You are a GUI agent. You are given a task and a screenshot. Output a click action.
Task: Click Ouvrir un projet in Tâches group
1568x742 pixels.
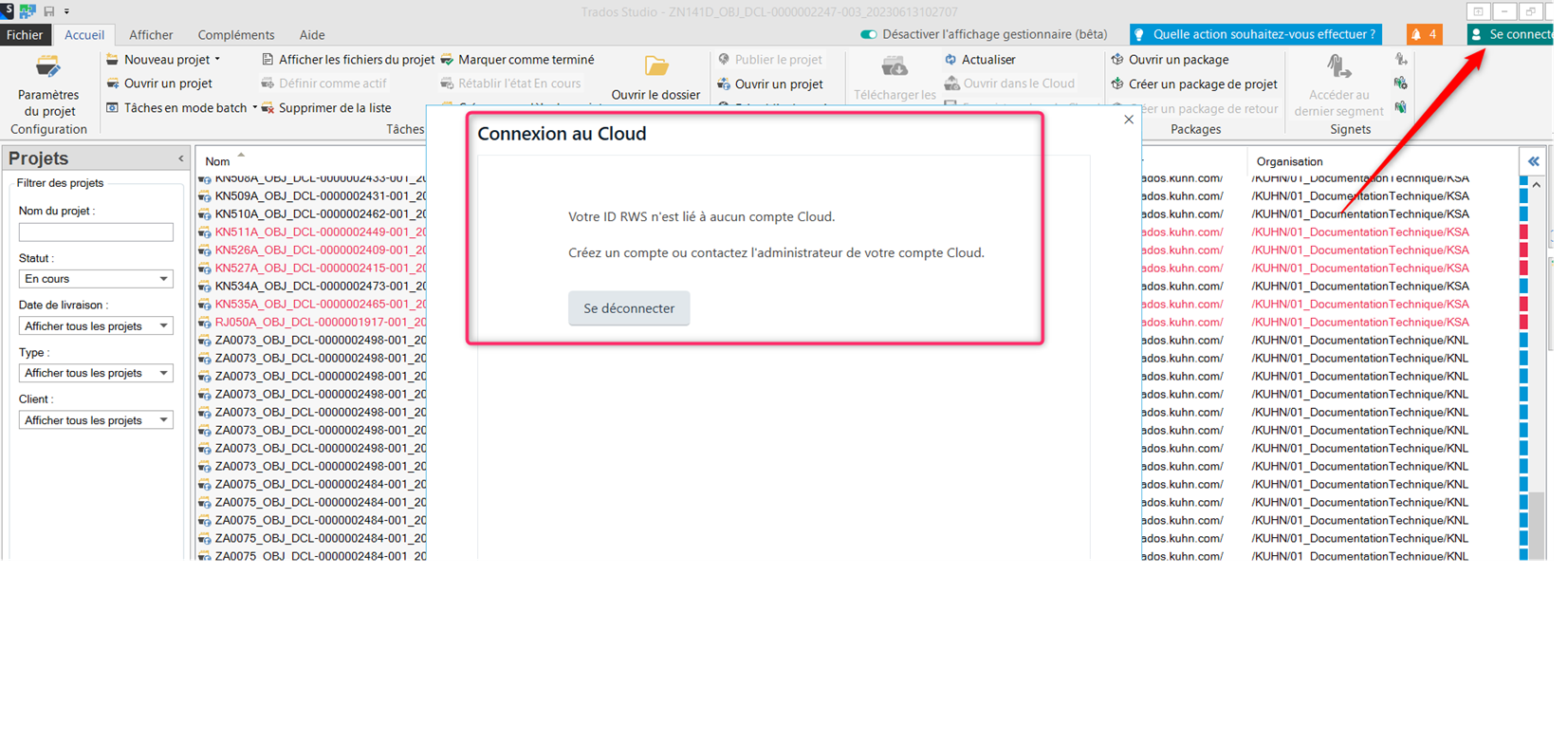coord(159,83)
